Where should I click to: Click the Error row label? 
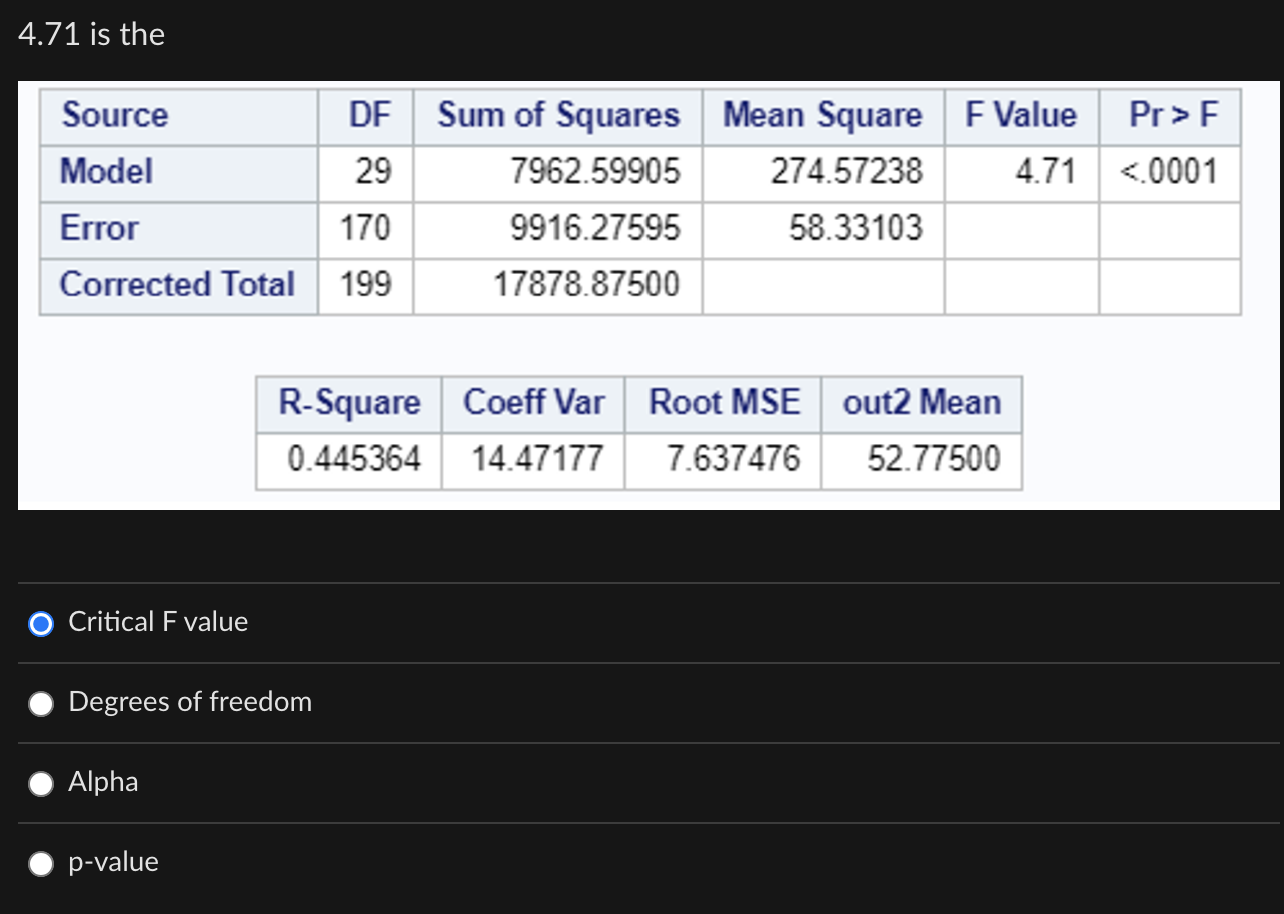point(97,228)
